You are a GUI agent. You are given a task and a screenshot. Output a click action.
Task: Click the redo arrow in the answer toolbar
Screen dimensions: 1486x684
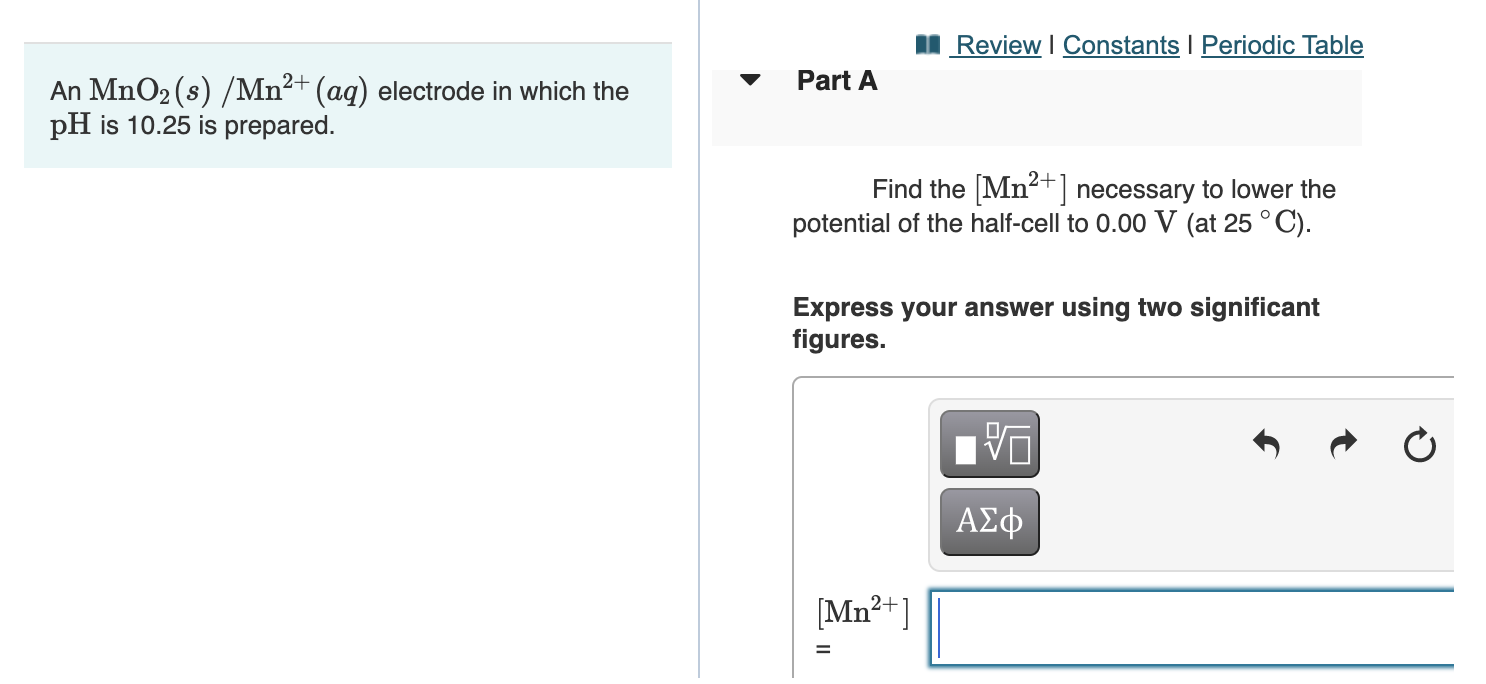click(x=1342, y=445)
